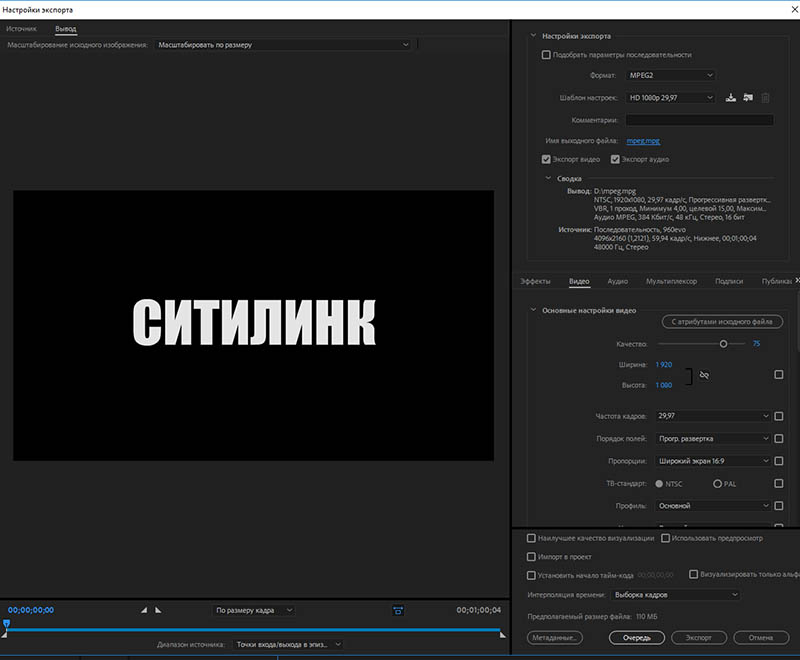This screenshot has height=660, width=800.
Task: Enable match sequence settings checkbox
Action: [546, 55]
